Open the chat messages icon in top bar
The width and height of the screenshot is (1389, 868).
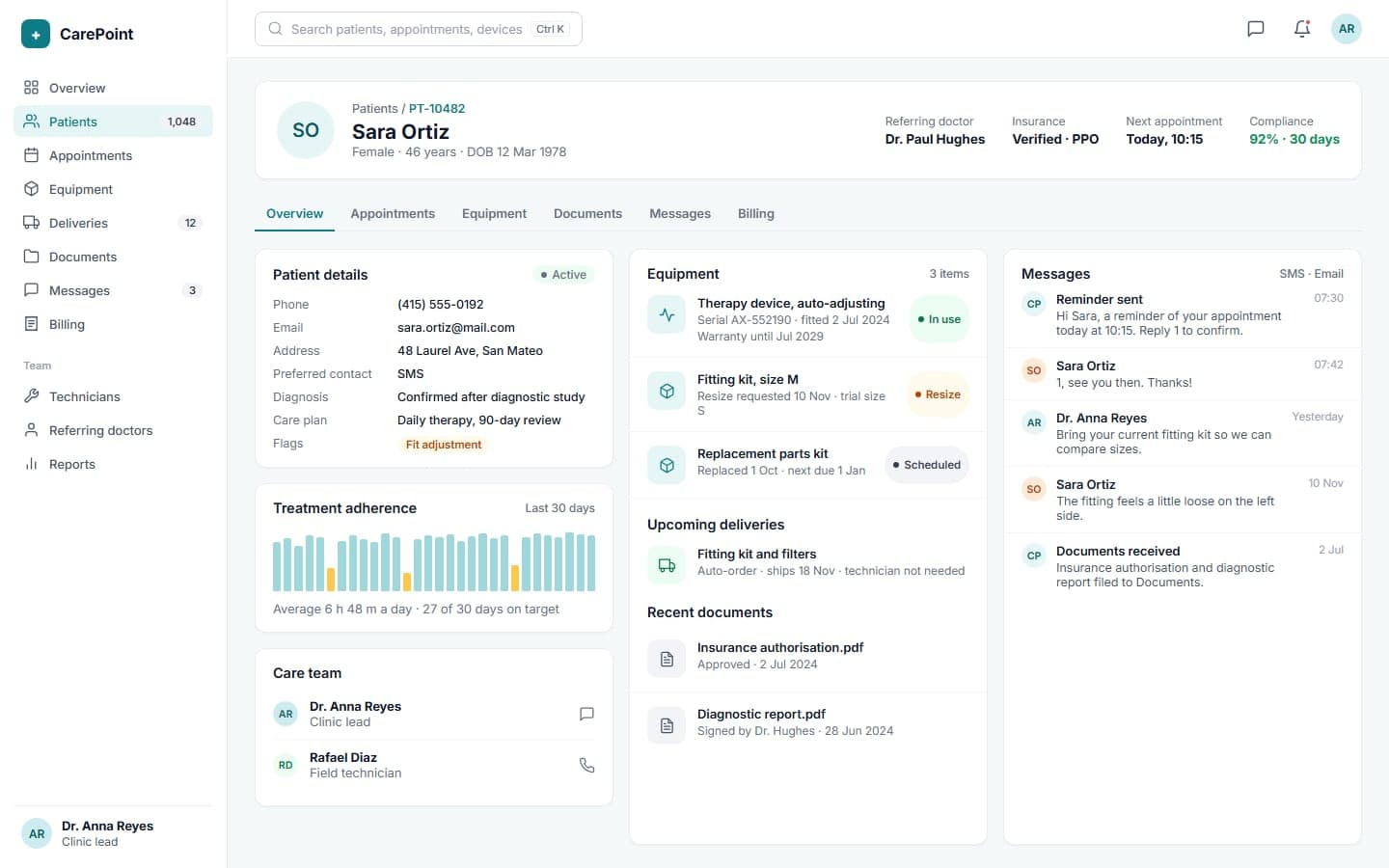[1256, 29]
